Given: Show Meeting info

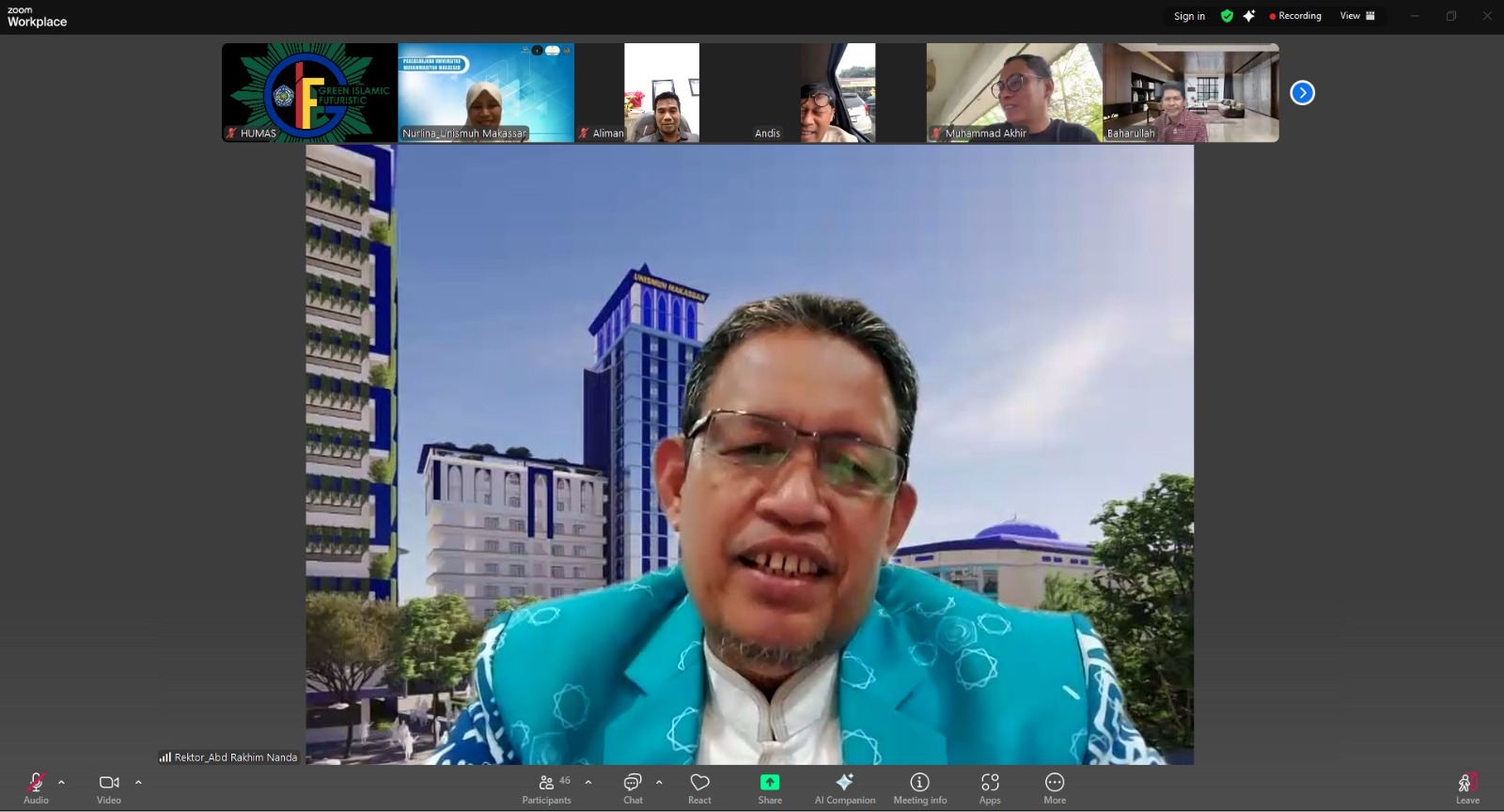Looking at the screenshot, I should pyautogui.click(x=919, y=788).
